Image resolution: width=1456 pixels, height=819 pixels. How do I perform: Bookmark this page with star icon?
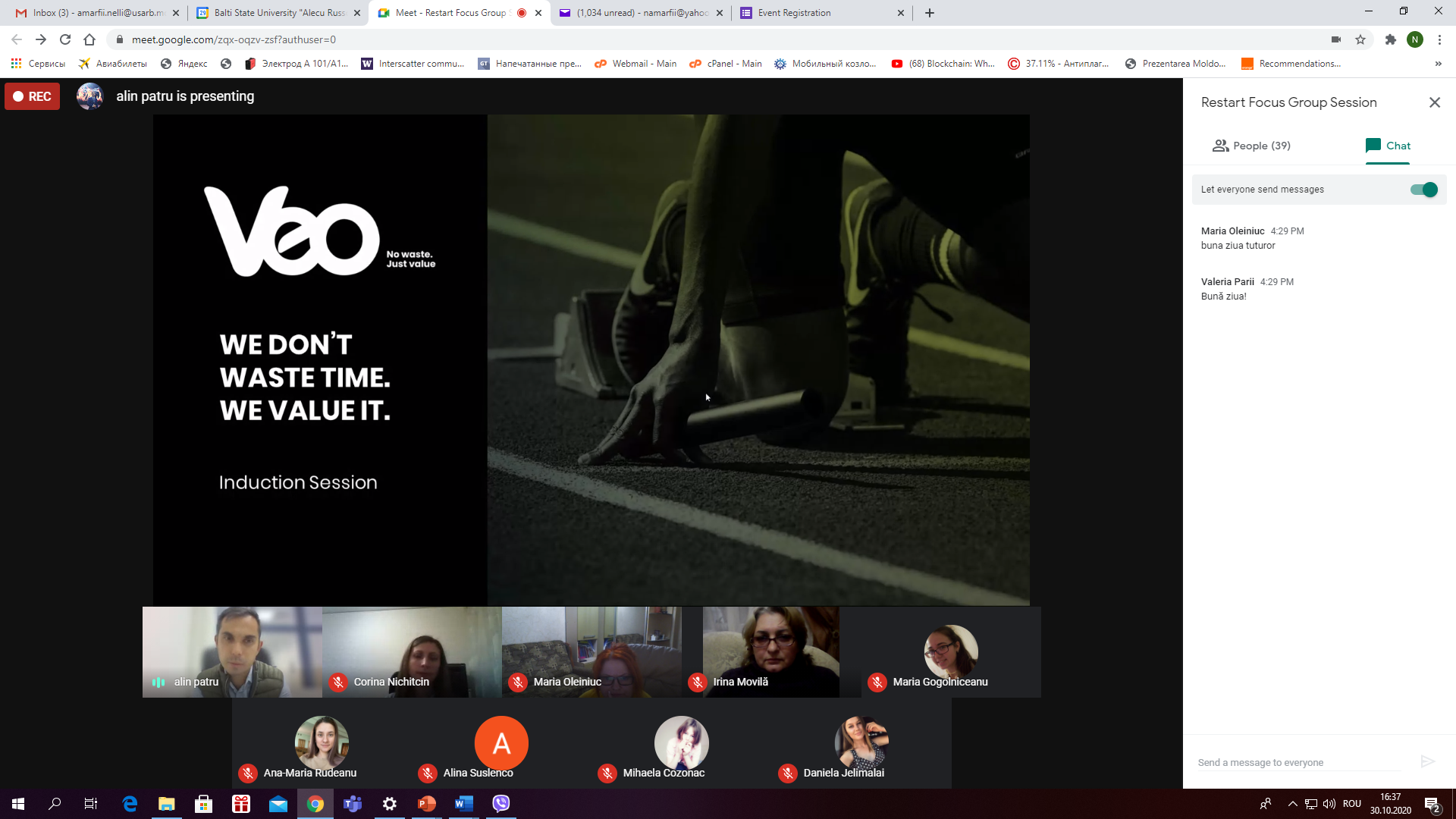tap(1360, 39)
